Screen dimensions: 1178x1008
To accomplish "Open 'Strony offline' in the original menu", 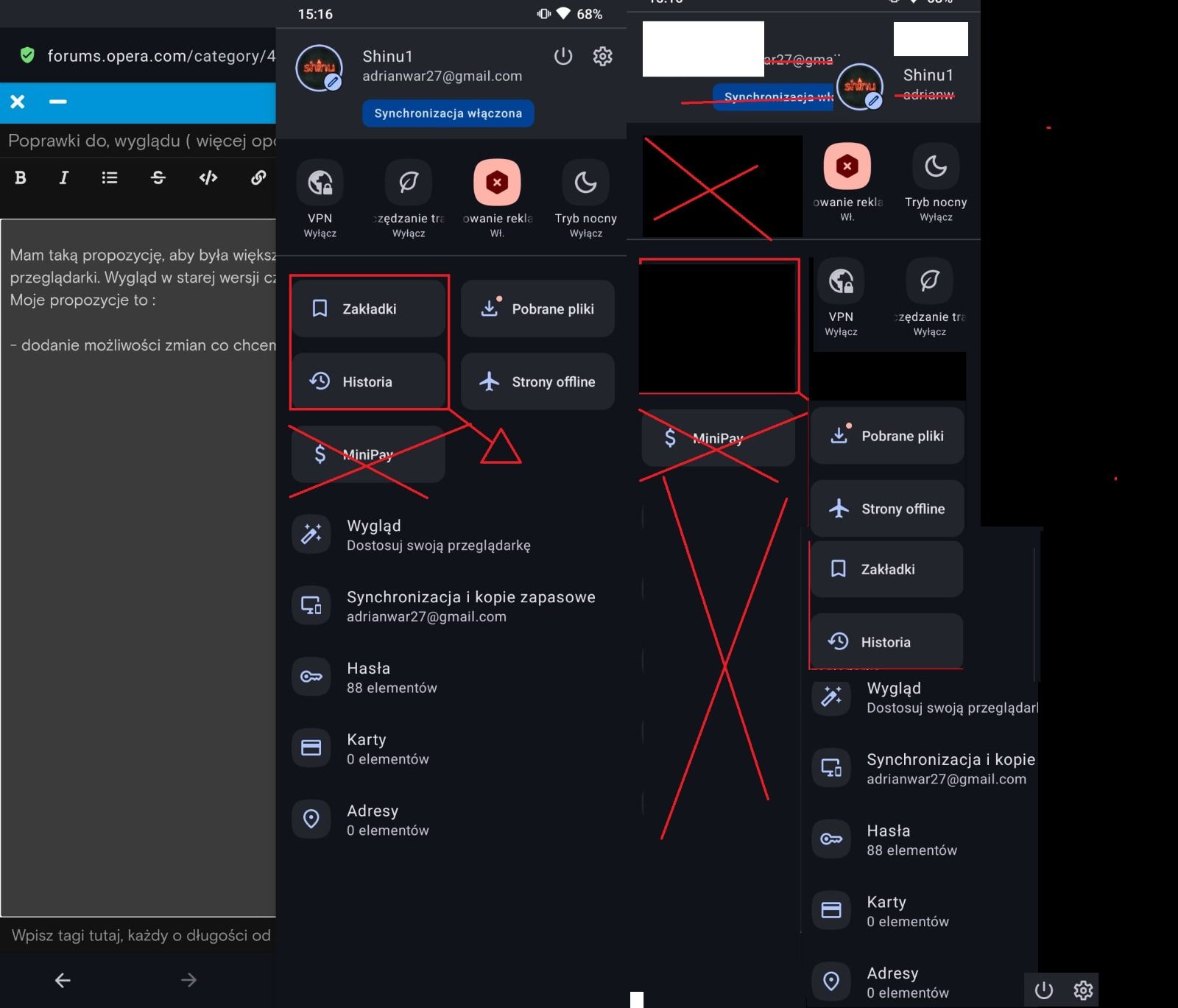I will pos(537,381).
